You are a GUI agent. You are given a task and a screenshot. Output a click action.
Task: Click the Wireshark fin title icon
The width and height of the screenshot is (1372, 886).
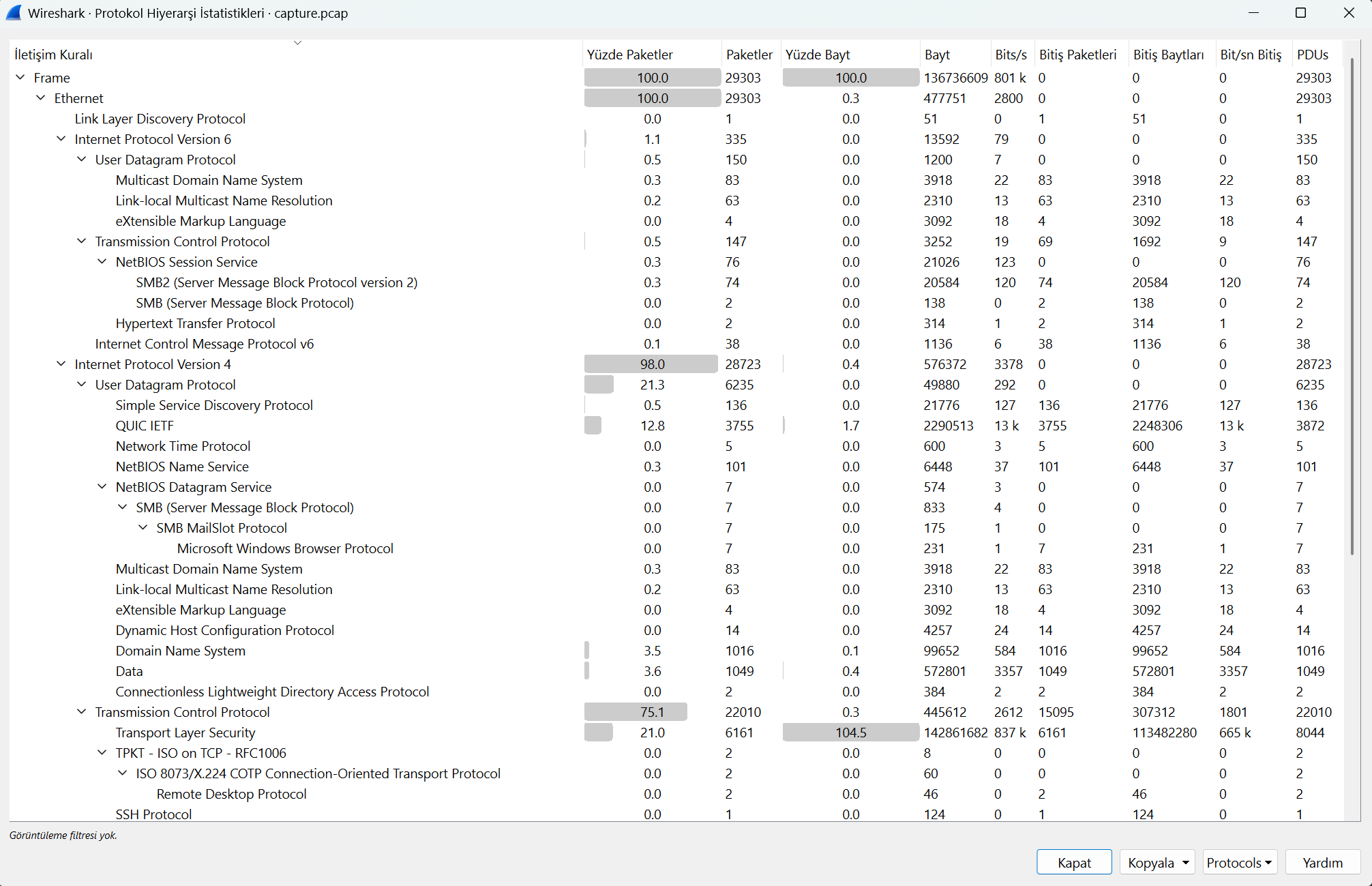tap(14, 13)
